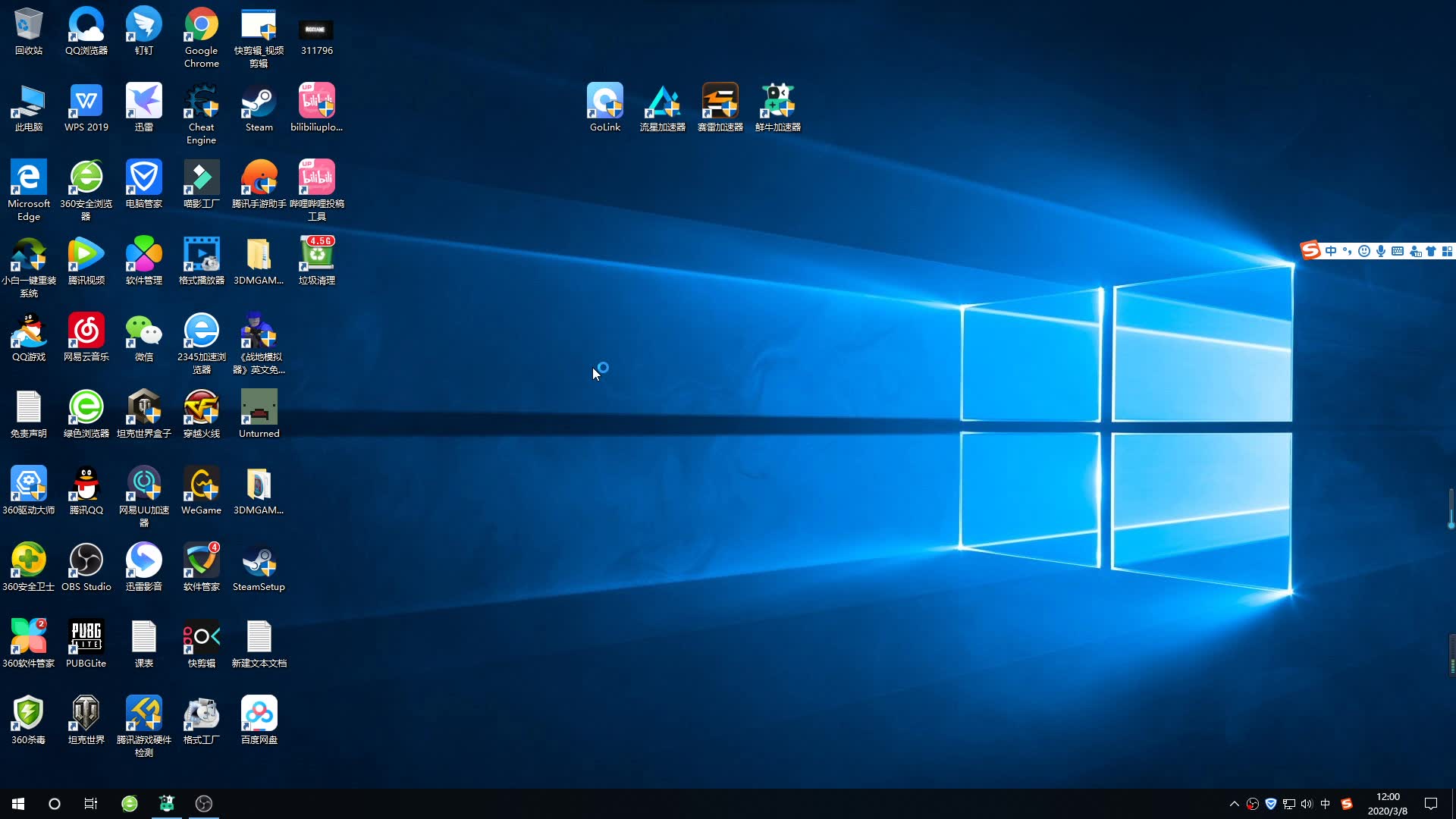
Task: Open the Sogou S icon in system tray
Action: coord(1347,804)
